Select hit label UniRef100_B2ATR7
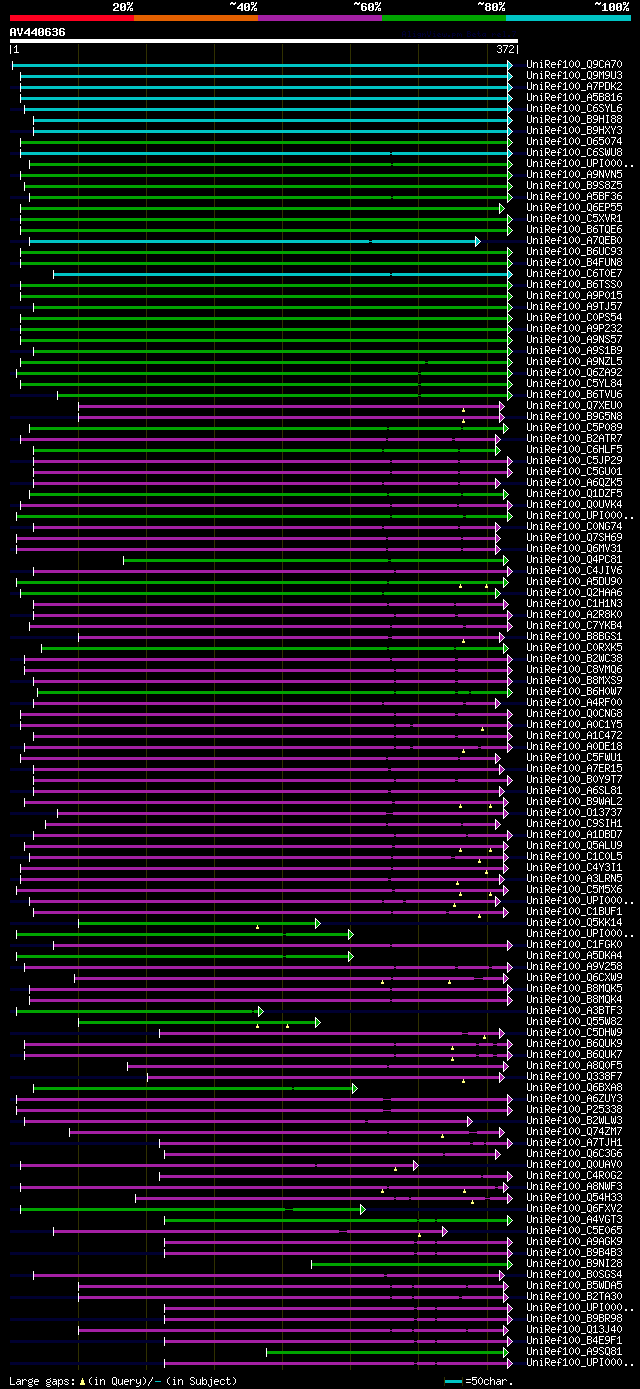This screenshot has width=640, height=1389. tap(574, 439)
